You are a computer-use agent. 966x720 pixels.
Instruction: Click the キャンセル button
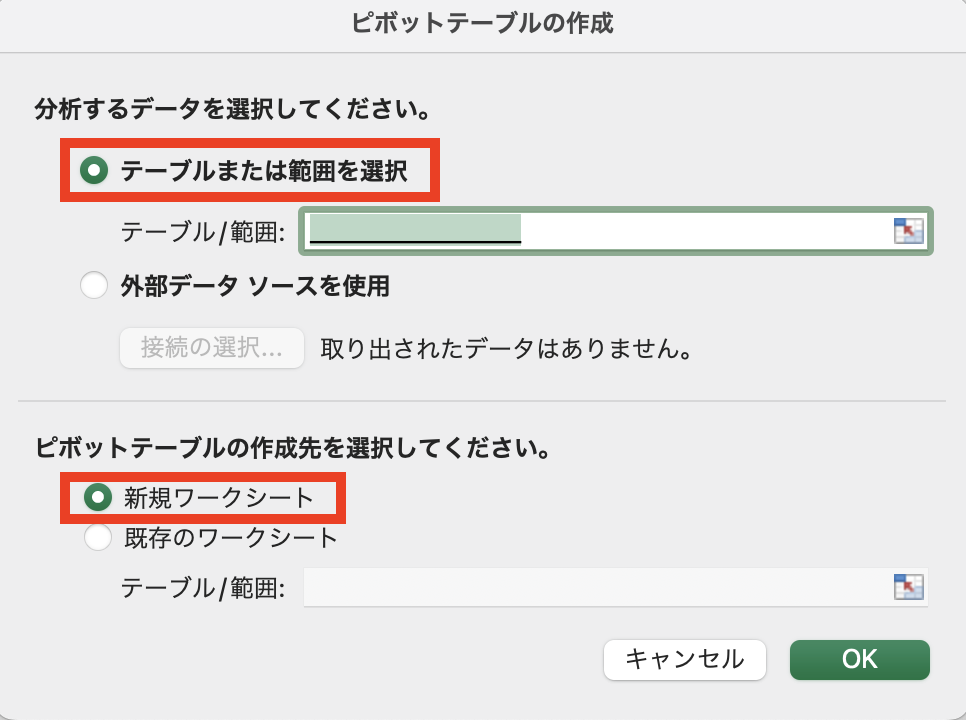[684, 659]
